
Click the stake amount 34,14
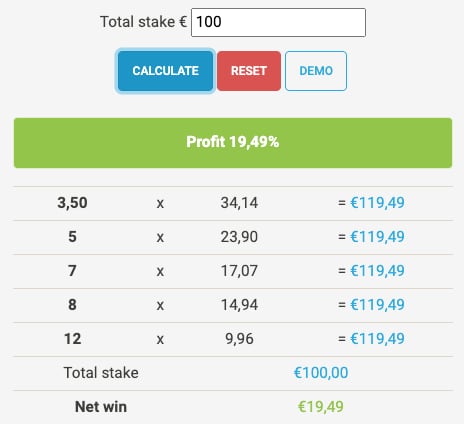(x=239, y=203)
